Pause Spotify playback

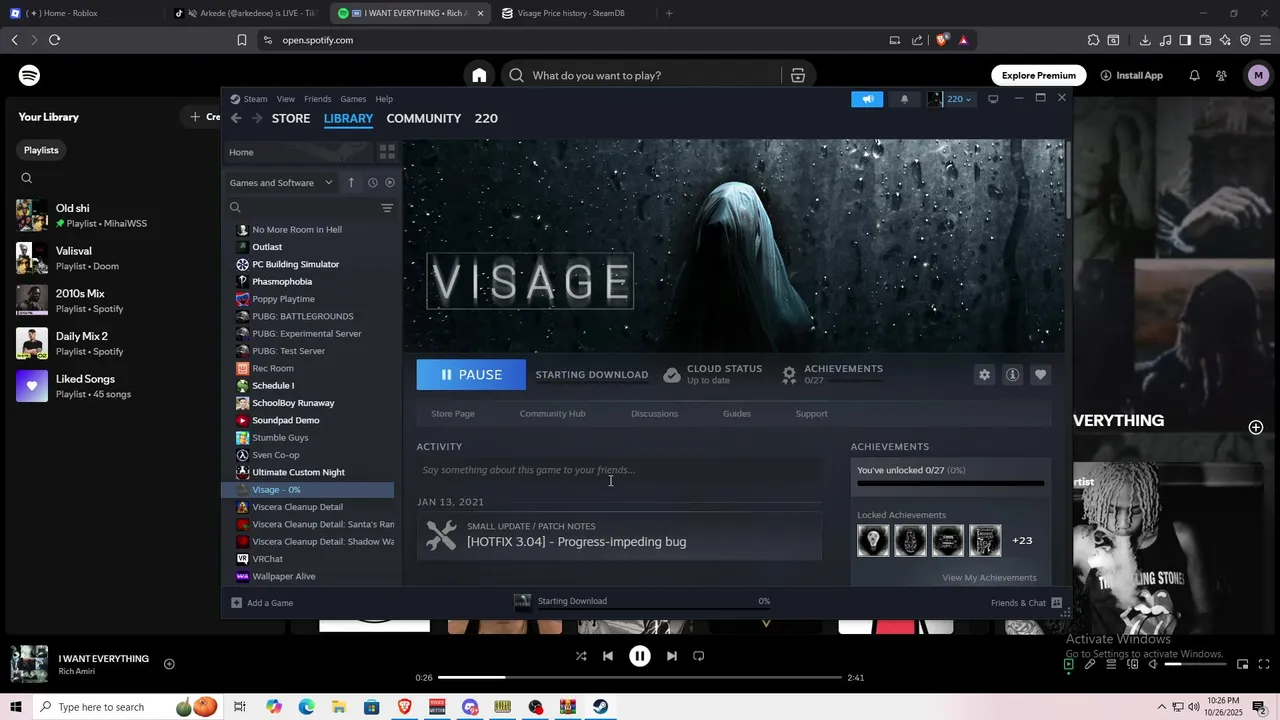(x=640, y=656)
